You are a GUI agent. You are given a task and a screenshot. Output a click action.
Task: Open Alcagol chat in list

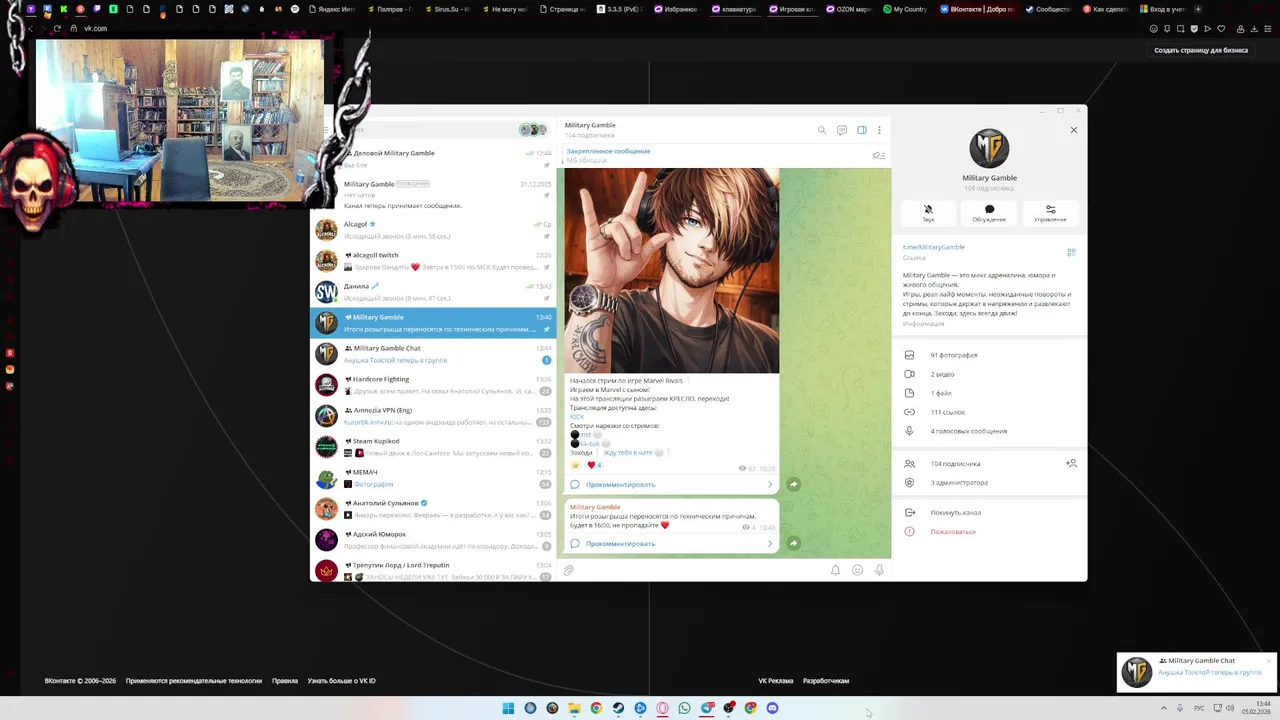(434, 230)
